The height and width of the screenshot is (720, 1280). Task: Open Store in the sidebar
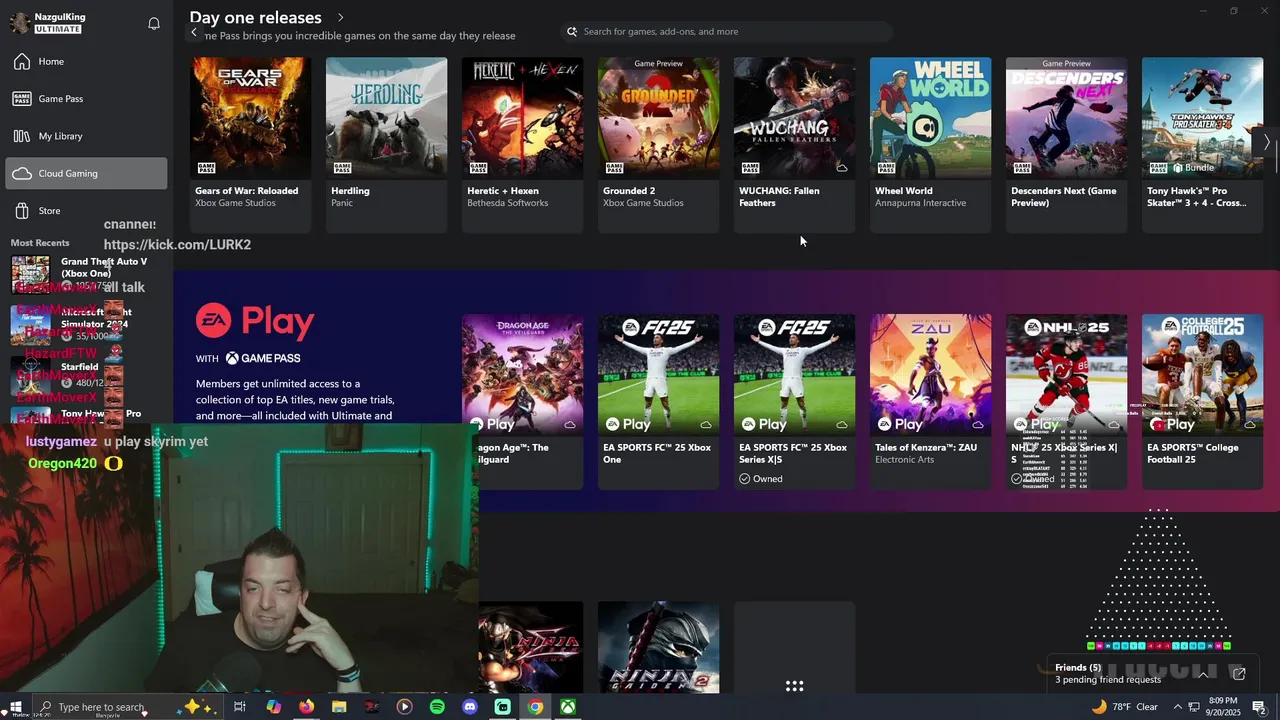86,211
